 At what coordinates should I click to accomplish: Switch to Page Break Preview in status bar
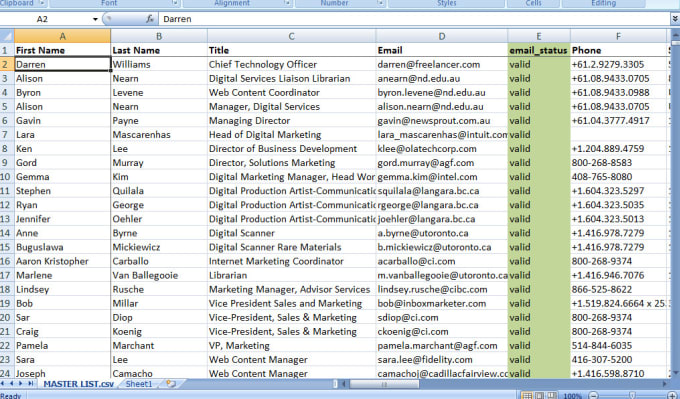pos(551,396)
